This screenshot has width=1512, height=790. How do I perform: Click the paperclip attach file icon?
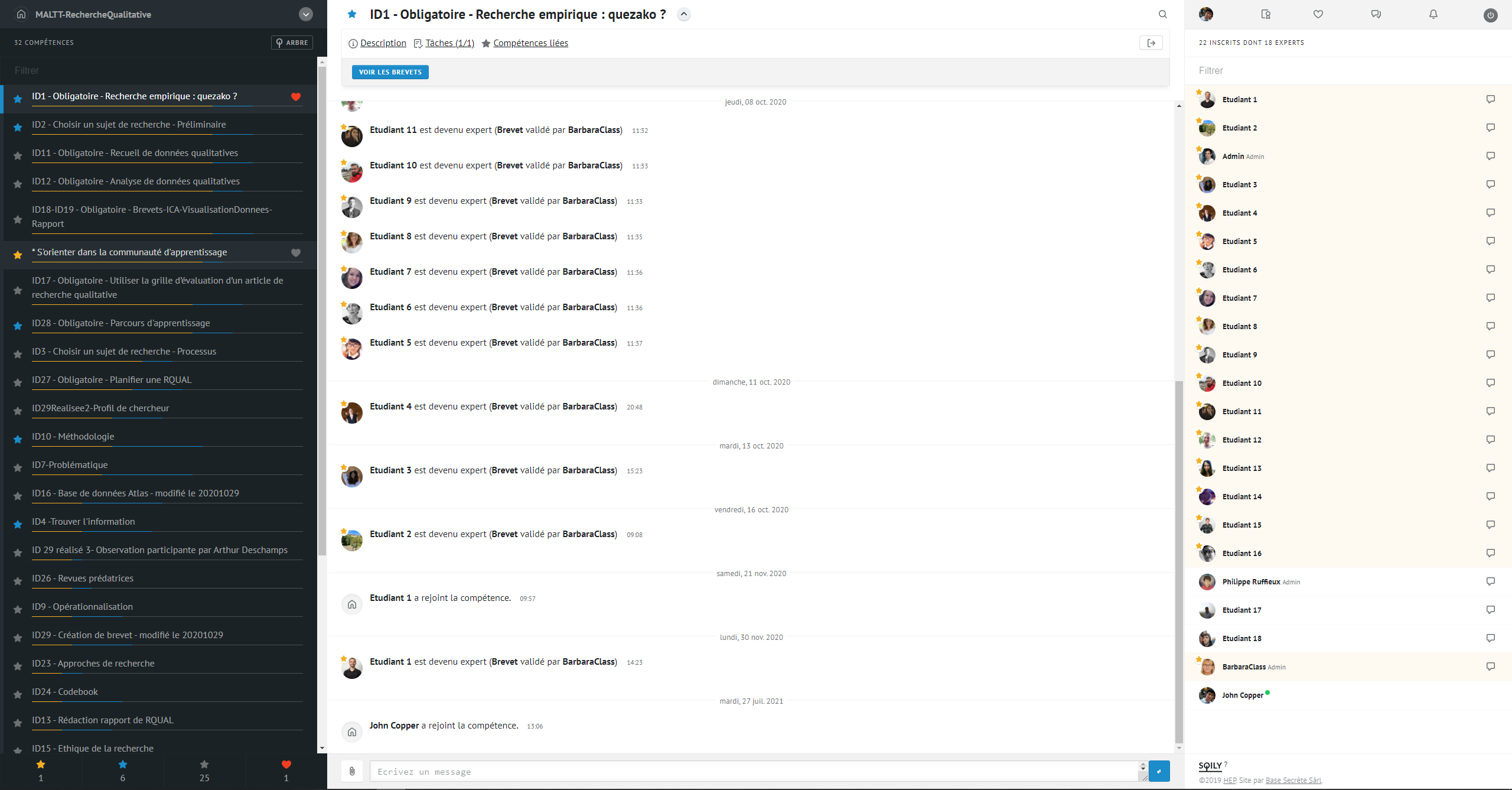pyautogui.click(x=352, y=771)
